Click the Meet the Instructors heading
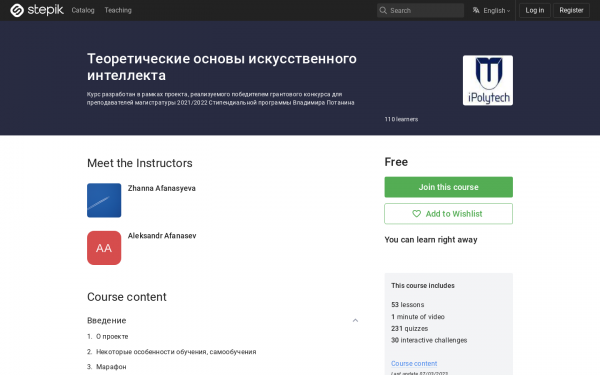Screen dimensions: 600x375 coord(140,163)
